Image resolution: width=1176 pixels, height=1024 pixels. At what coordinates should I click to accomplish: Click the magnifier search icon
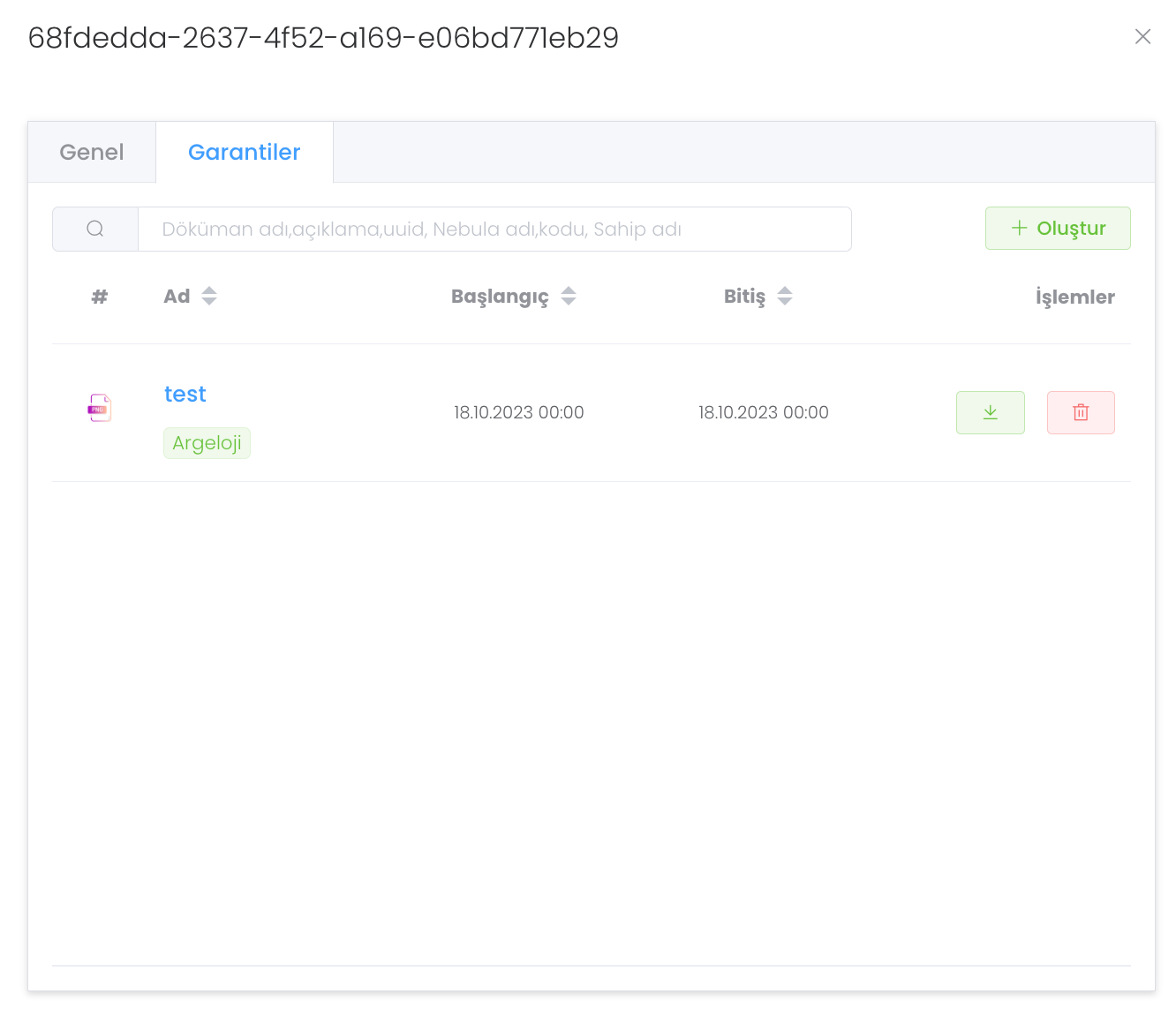[x=95, y=230]
